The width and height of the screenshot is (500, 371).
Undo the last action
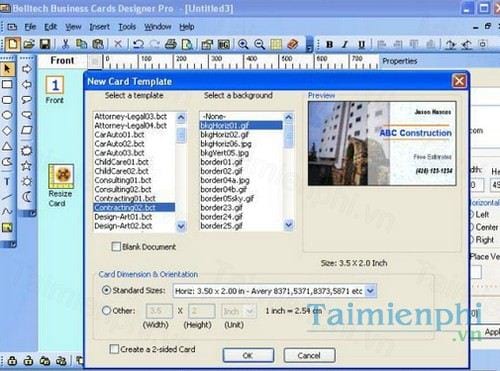coord(138,44)
